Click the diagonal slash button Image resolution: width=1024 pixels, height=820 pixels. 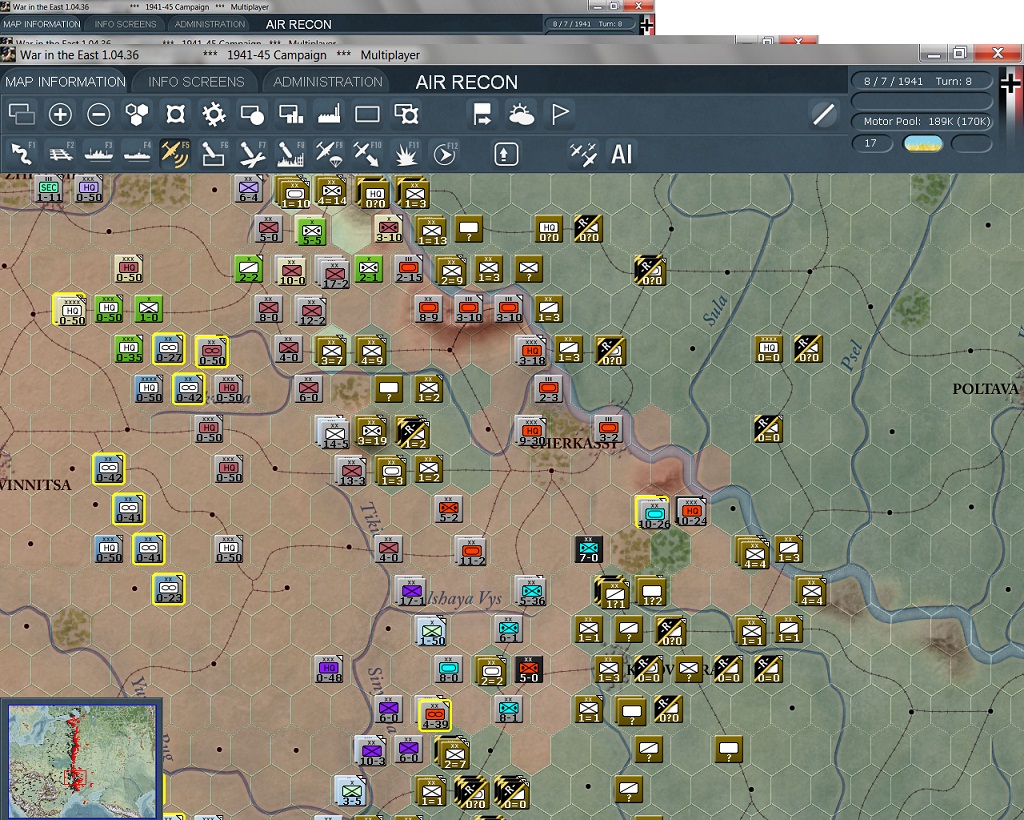824,115
